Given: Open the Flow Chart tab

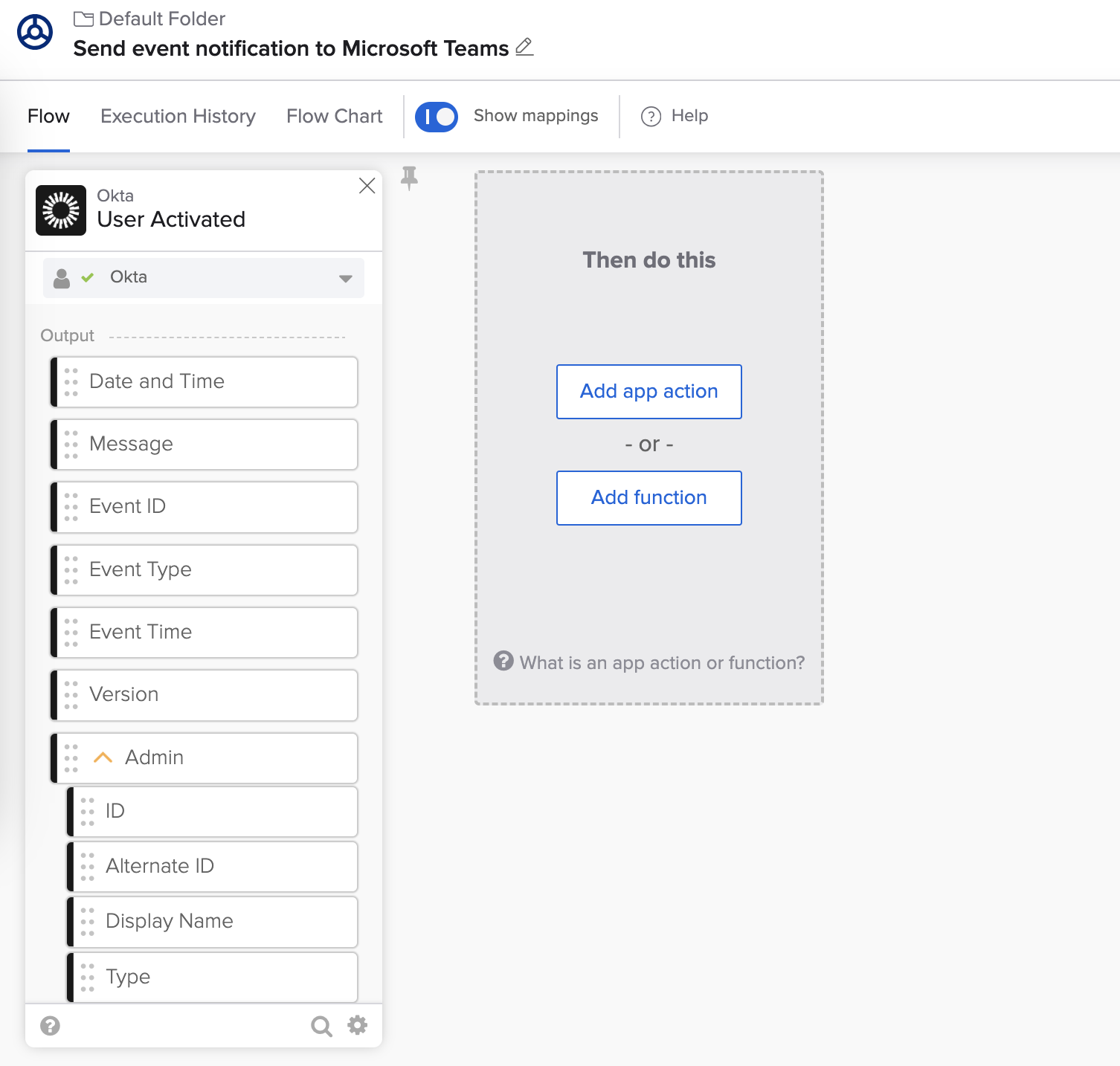Looking at the screenshot, I should coord(334,117).
